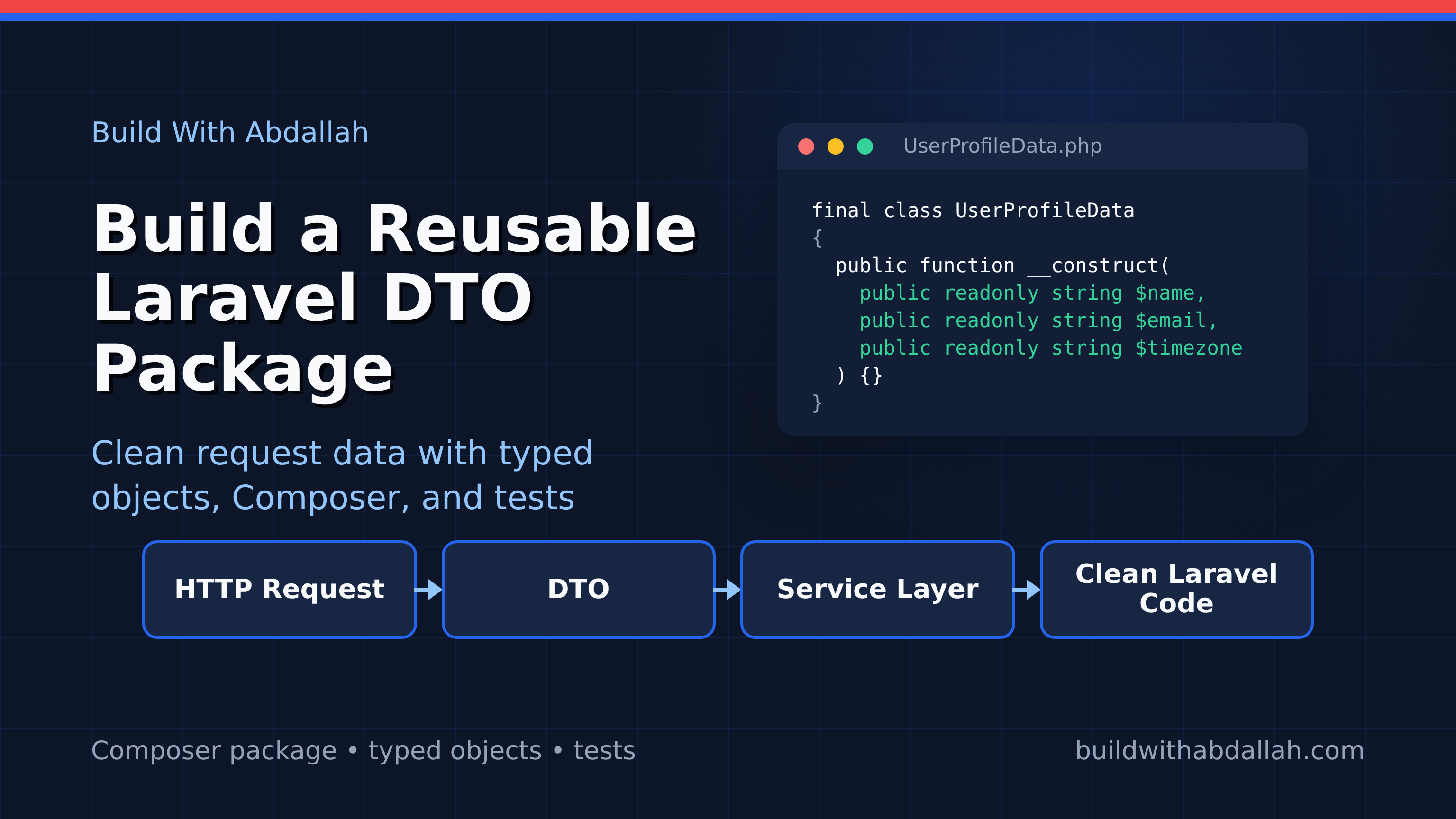Click the UserProfileData.php file title
This screenshot has height=819, width=1456.
(x=1002, y=146)
